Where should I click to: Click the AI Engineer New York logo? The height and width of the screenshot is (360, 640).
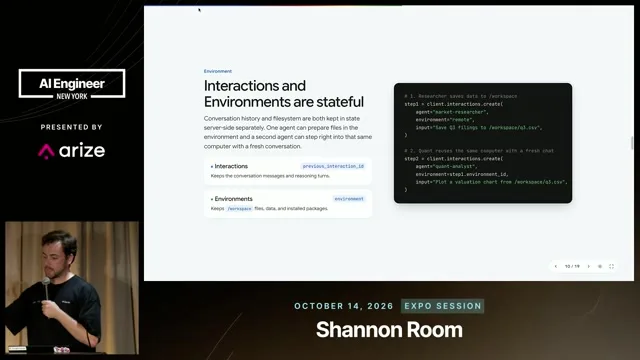tap(72, 84)
